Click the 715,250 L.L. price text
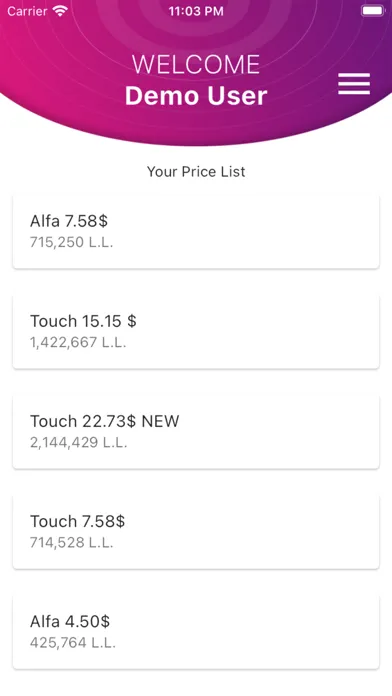Image resolution: width=392 pixels, height=696 pixels. tap(71, 242)
